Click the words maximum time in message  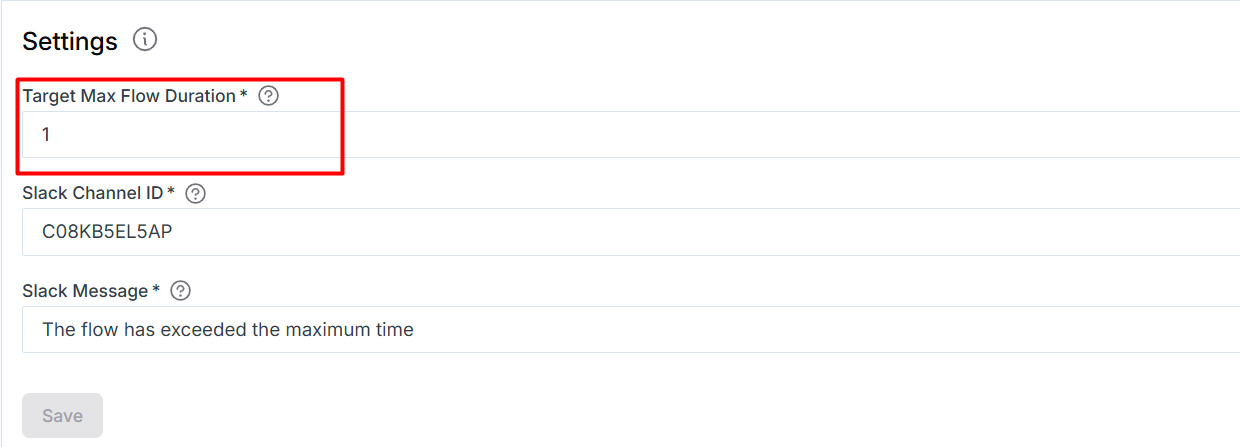(361, 329)
